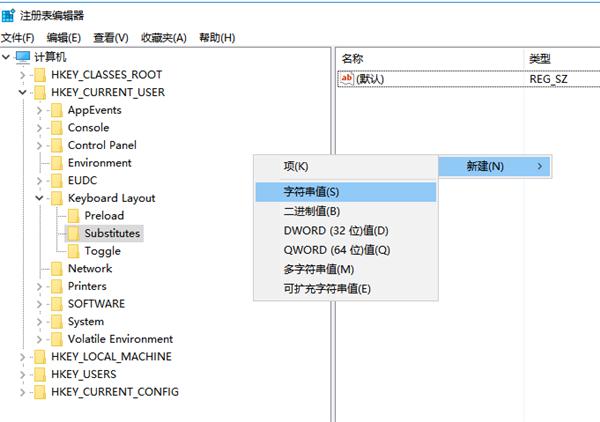This screenshot has height=422, width=600.
Task: Expand the AppEvents key
Action: pos(39,110)
